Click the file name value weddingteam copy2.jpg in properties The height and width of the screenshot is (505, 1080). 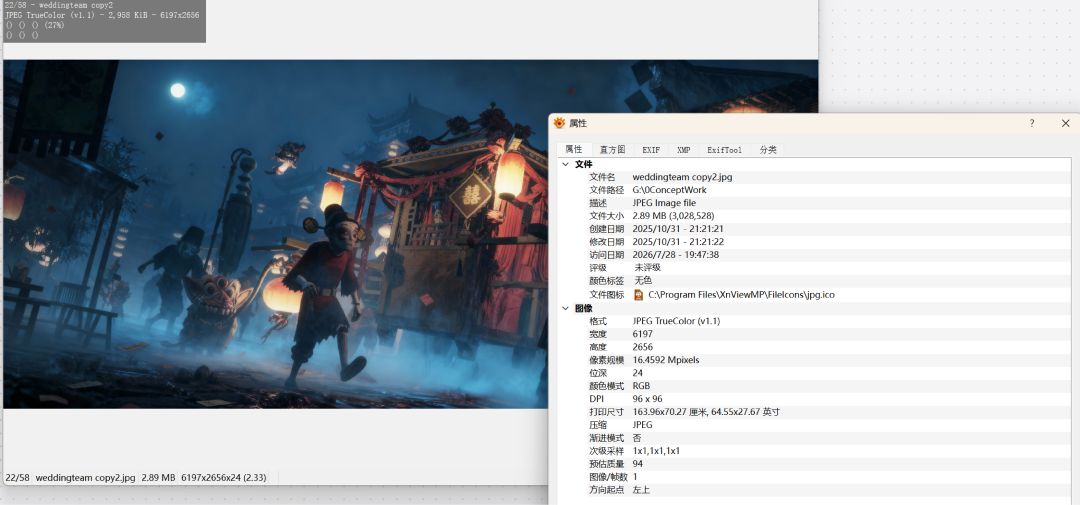[x=682, y=177]
